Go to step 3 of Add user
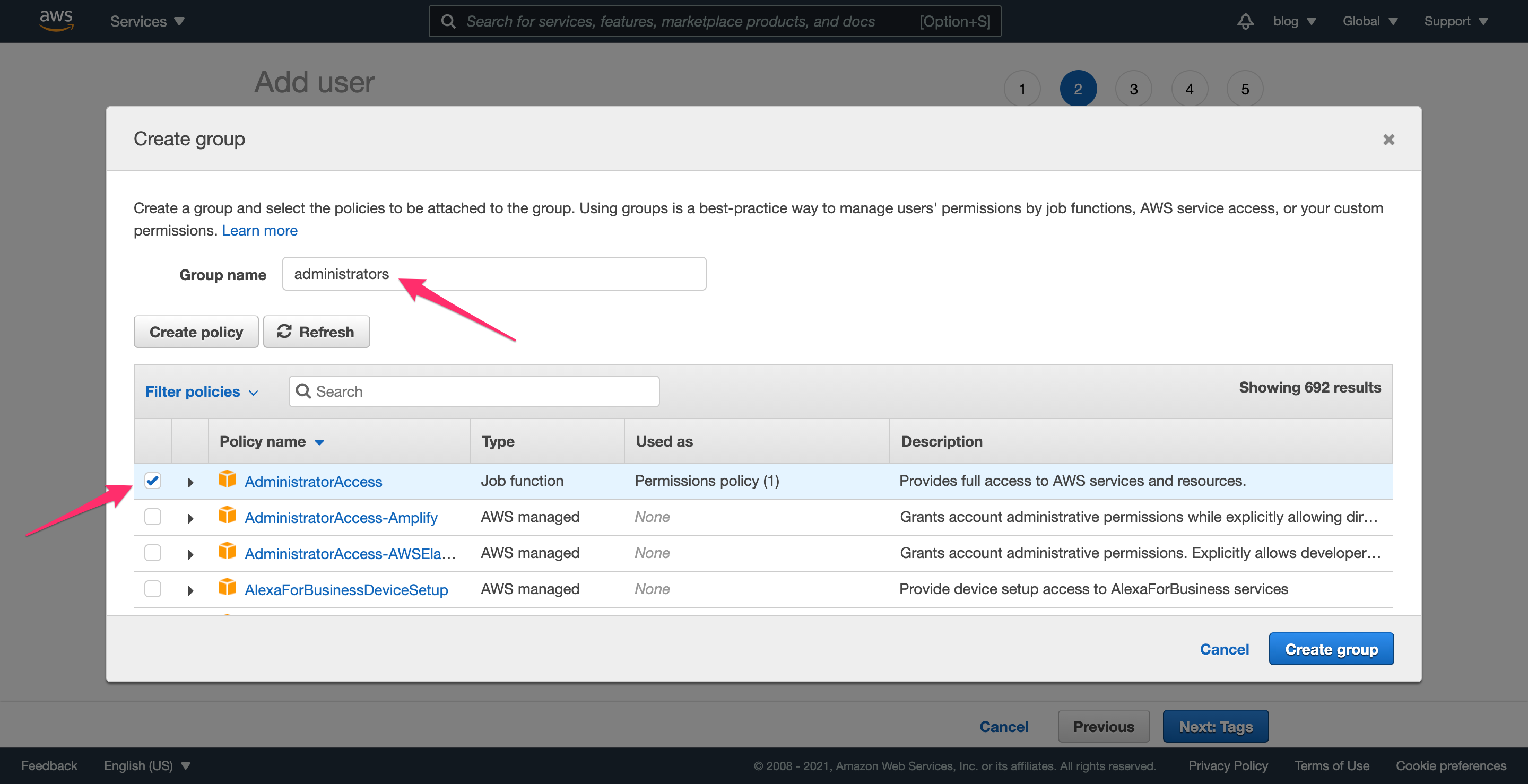The image size is (1528, 784). tap(1134, 89)
